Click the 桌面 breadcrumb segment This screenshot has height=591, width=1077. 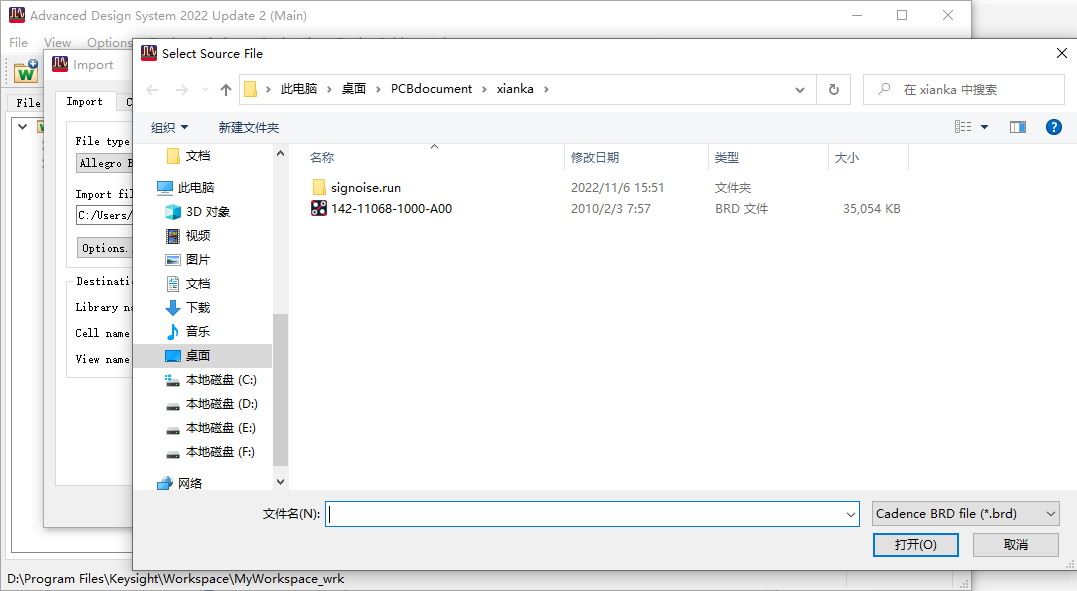(x=354, y=89)
